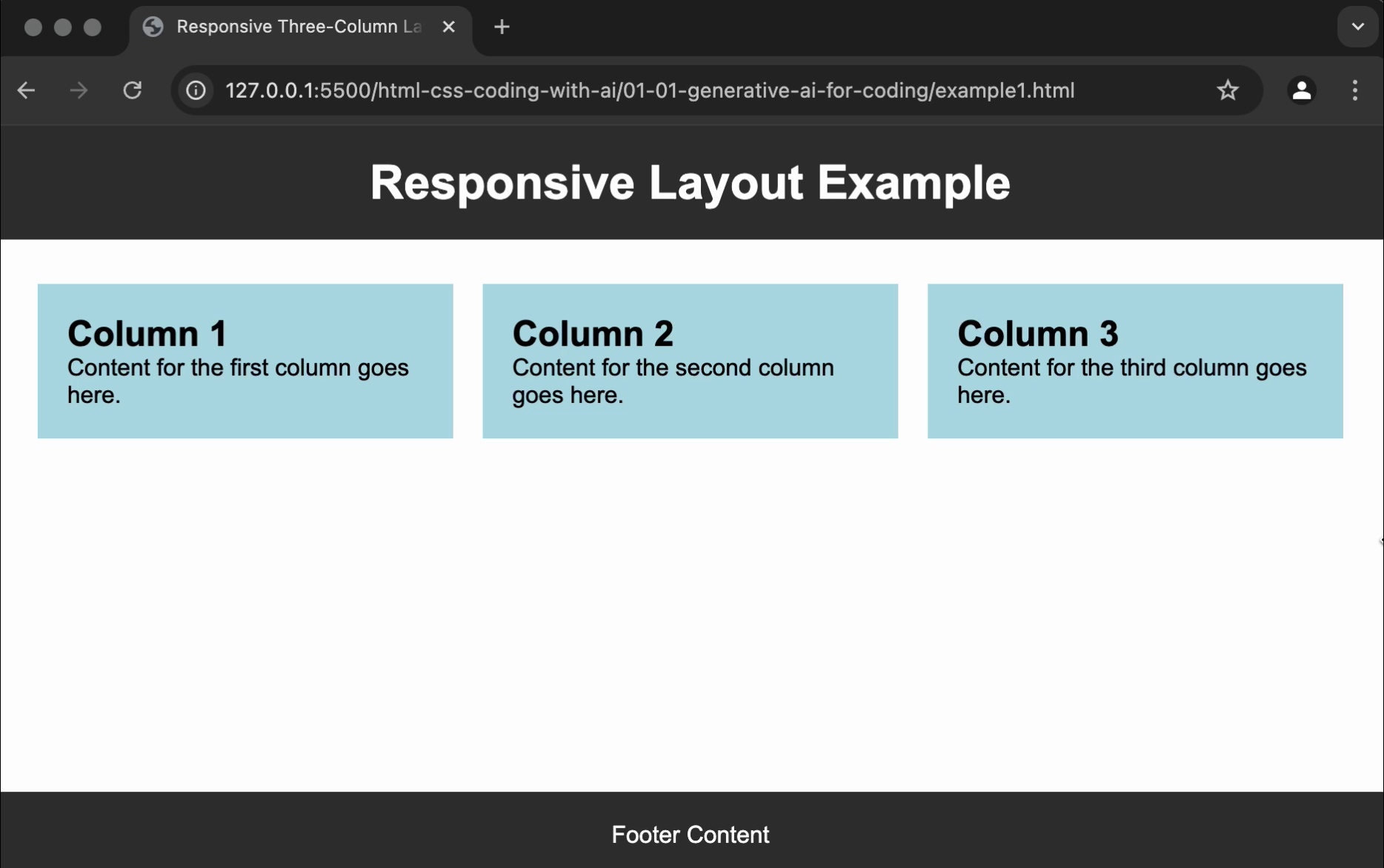Click the text 'Content for the second column goes here.'

click(x=673, y=381)
